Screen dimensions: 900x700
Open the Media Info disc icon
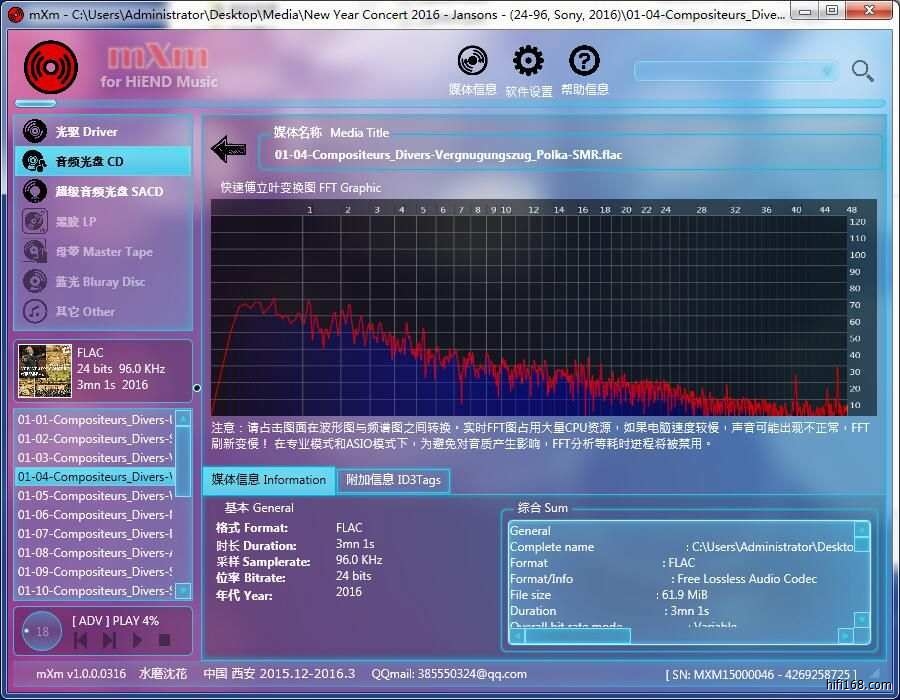coord(472,62)
